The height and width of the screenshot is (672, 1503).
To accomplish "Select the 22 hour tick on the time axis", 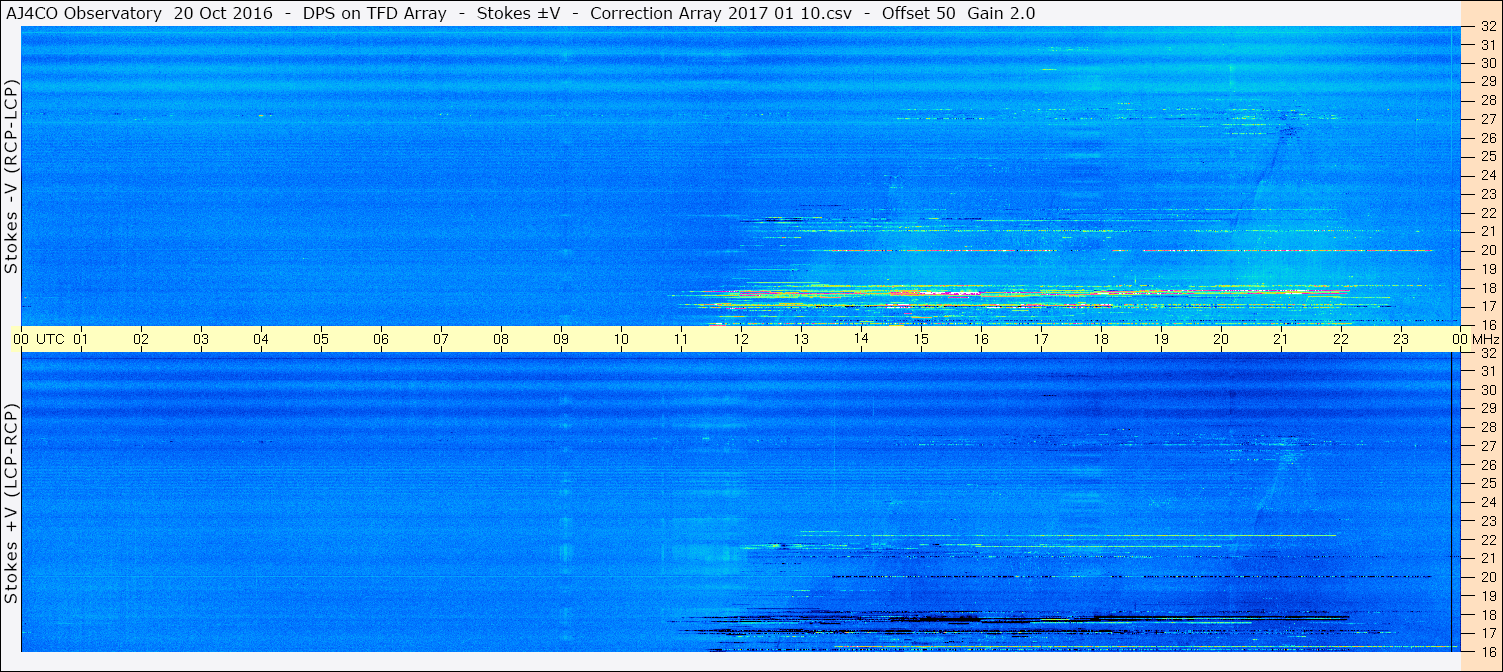I will [x=1341, y=339].
